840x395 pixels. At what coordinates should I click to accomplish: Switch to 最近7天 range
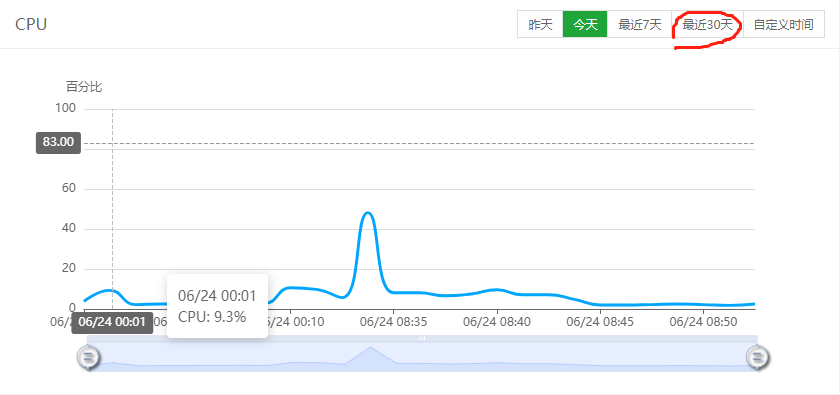tap(640, 24)
